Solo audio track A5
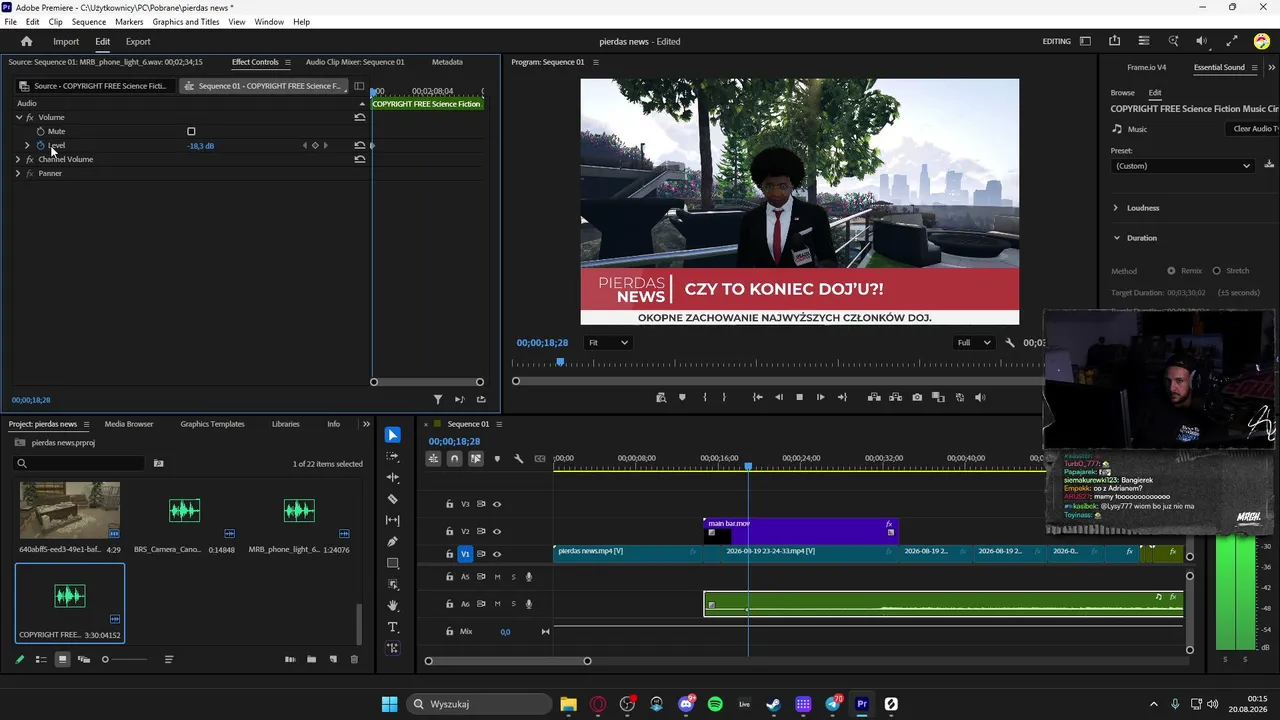The height and width of the screenshot is (720, 1280). click(x=514, y=577)
